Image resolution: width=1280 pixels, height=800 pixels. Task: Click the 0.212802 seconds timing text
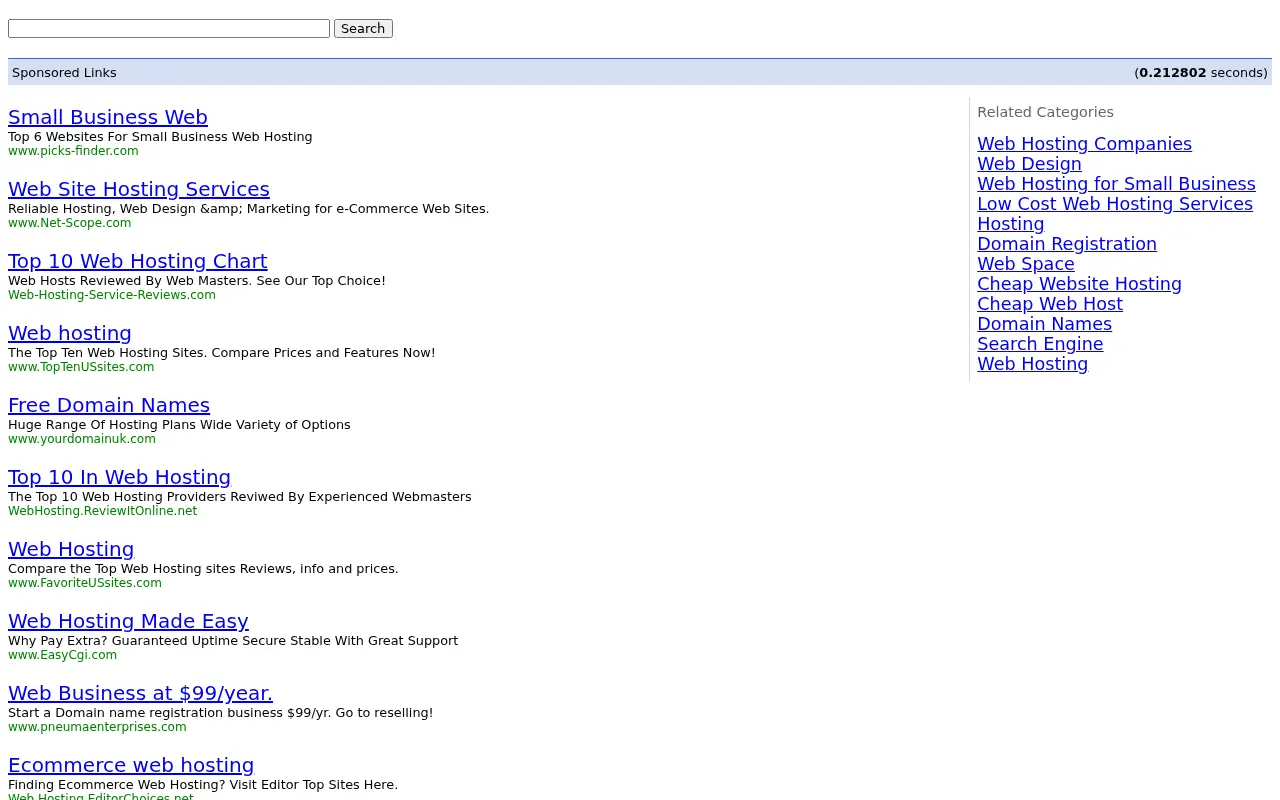click(x=1201, y=72)
